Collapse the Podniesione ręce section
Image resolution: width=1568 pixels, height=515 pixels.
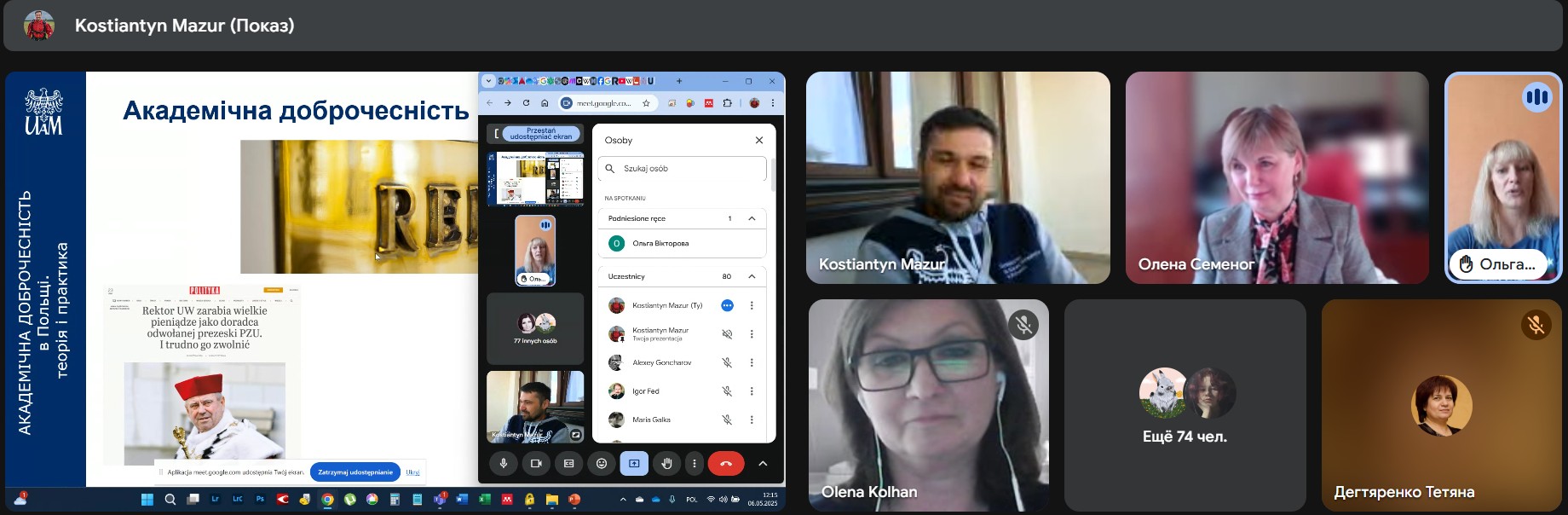coord(752,218)
